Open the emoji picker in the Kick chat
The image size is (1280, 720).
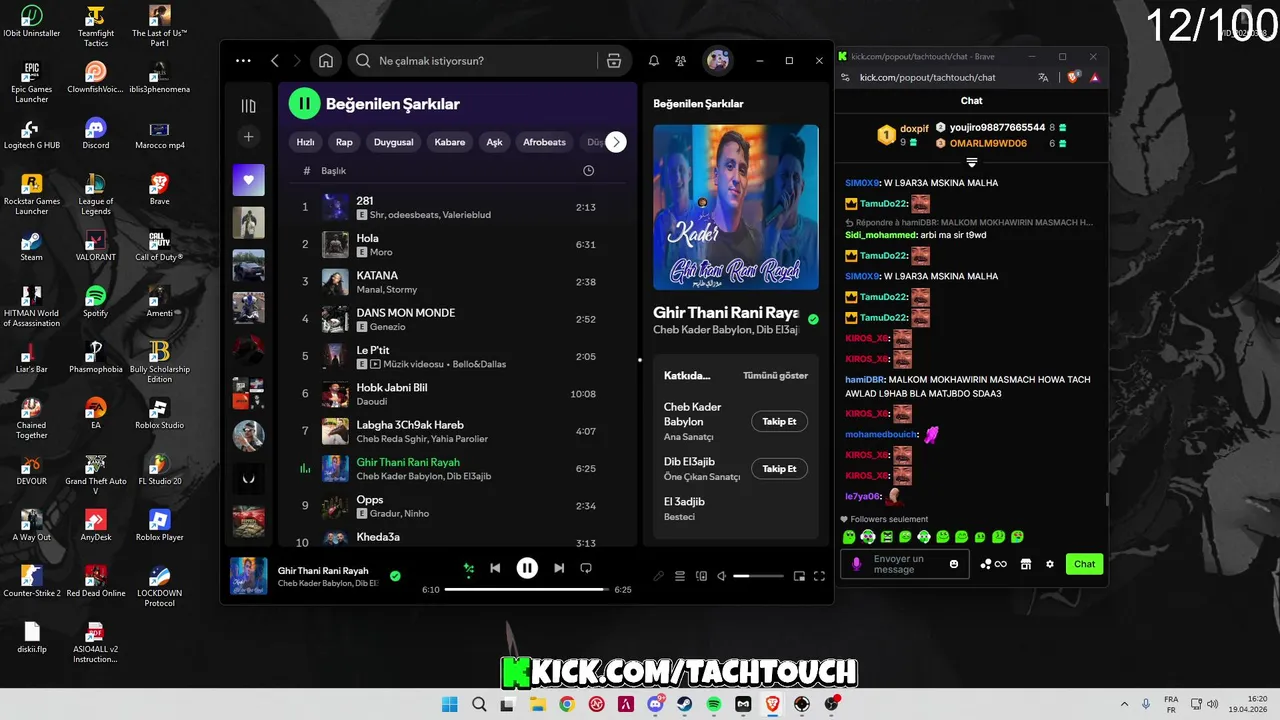click(954, 564)
